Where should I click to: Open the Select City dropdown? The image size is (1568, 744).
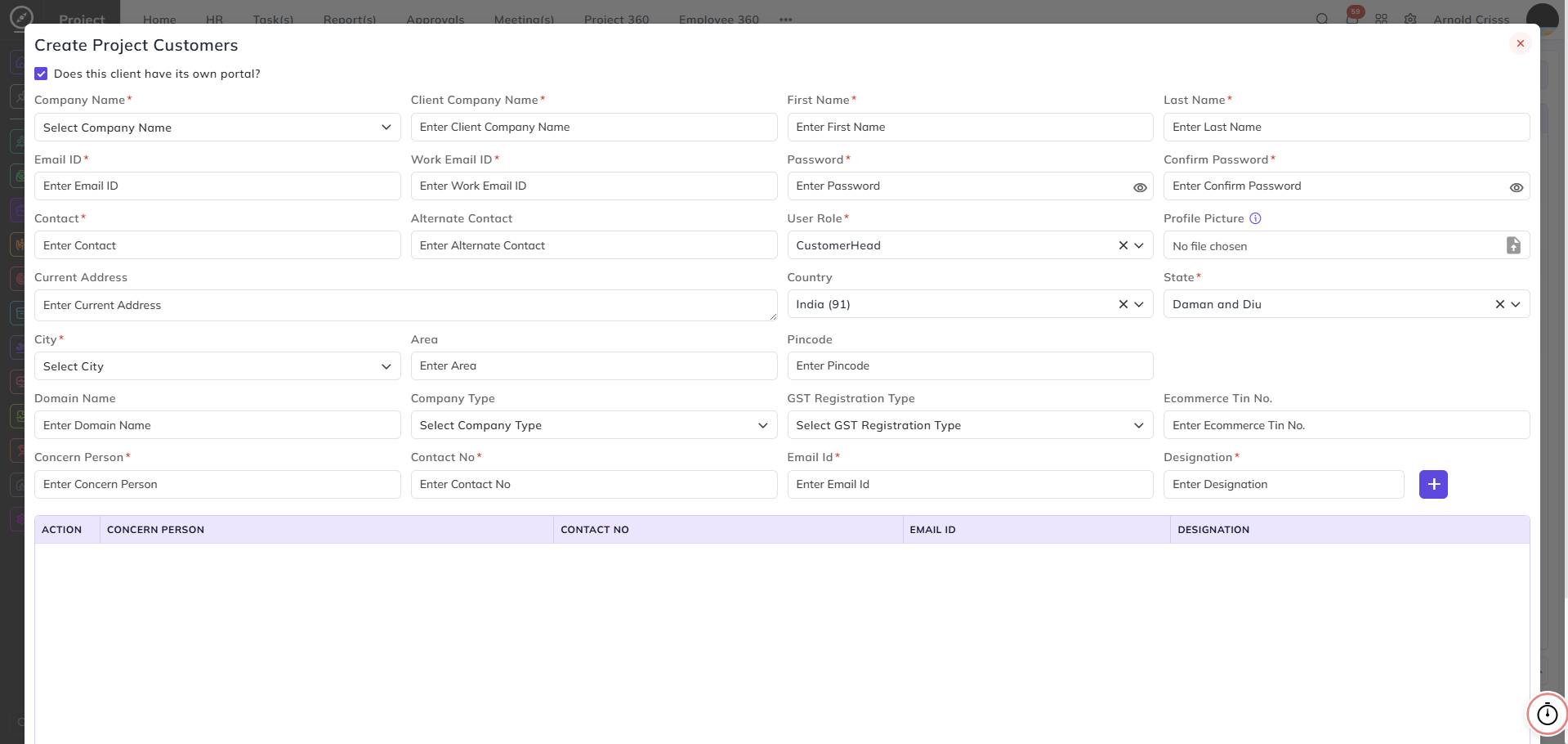(x=217, y=366)
